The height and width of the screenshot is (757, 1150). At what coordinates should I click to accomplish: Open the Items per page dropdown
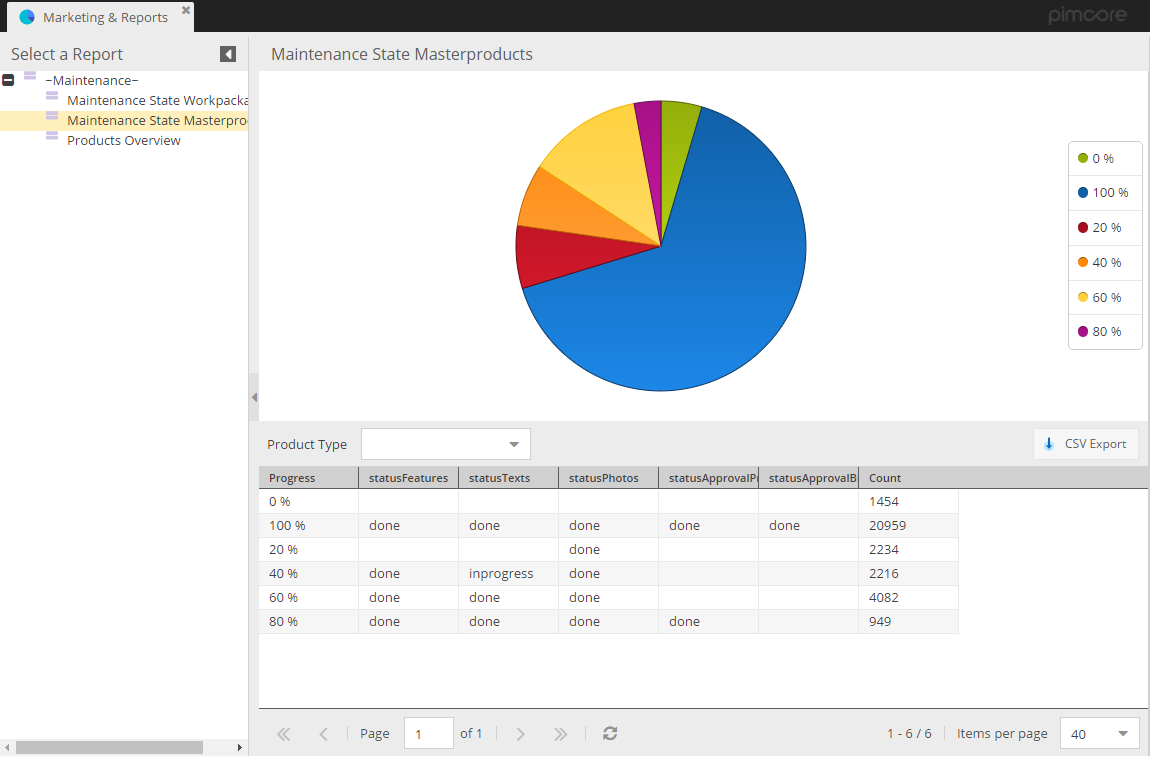point(1123,733)
